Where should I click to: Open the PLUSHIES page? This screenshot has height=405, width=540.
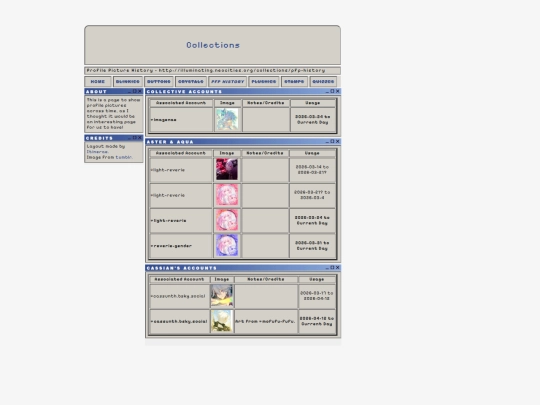tap(264, 82)
